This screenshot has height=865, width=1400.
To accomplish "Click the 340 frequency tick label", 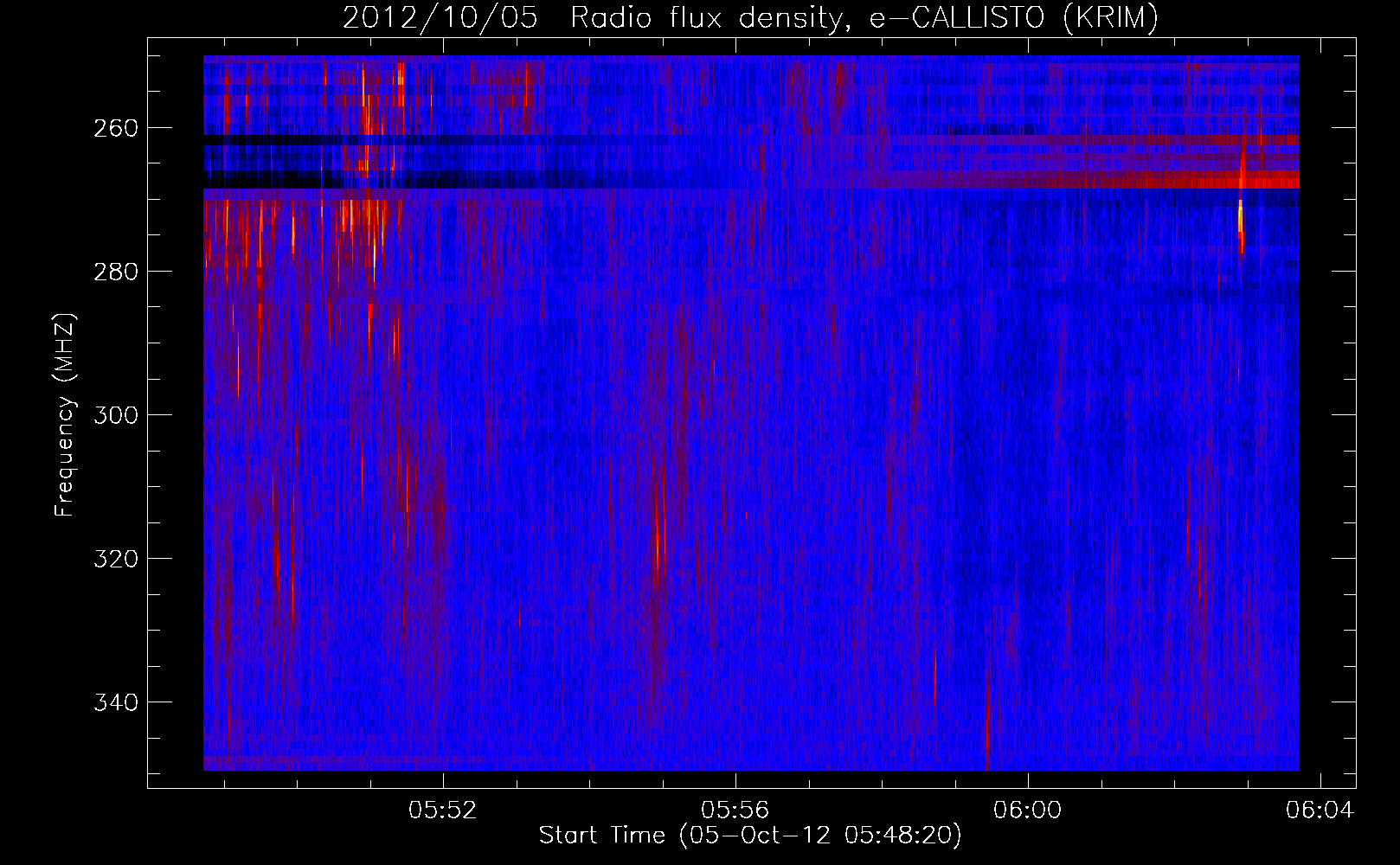I will (x=116, y=702).
